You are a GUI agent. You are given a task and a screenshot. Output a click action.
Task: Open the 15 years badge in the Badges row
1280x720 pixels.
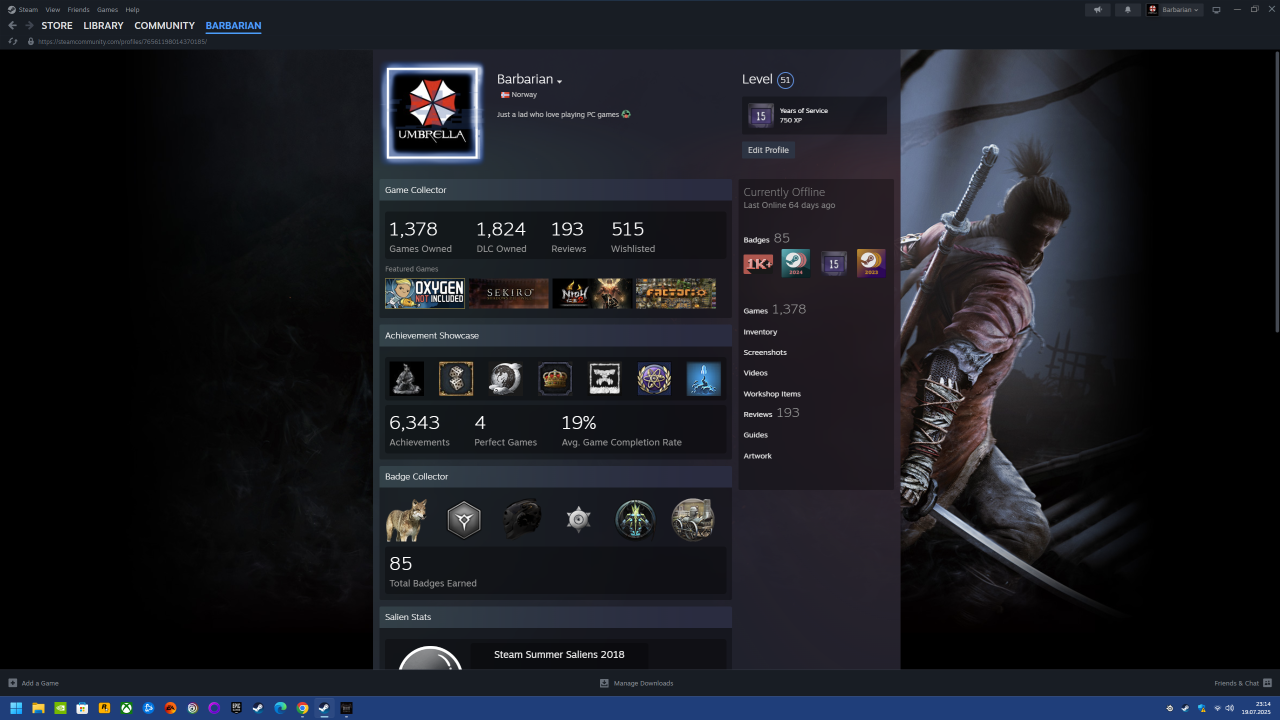click(x=834, y=263)
